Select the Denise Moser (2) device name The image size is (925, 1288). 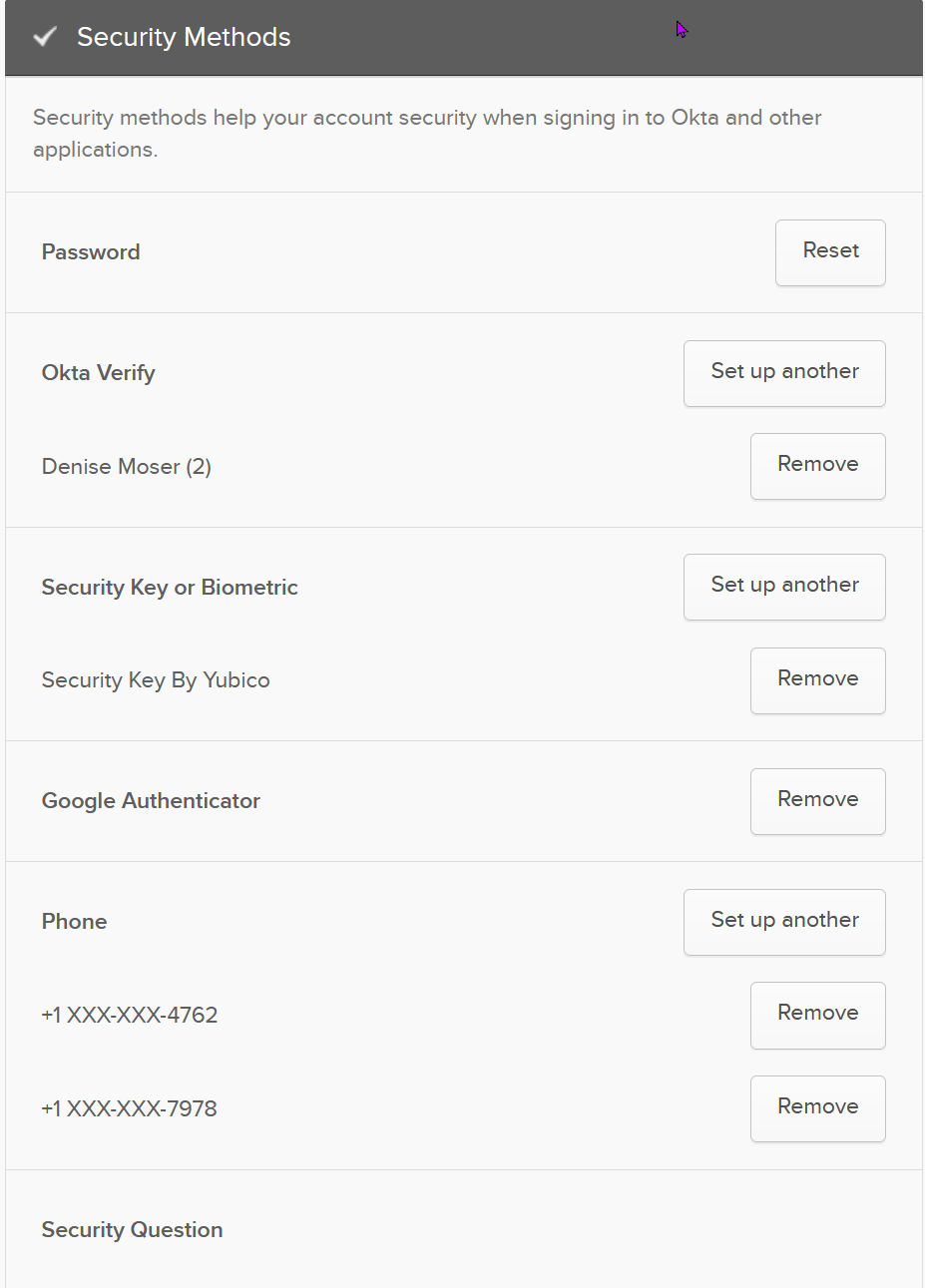pyautogui.click(x=127, y=467)
